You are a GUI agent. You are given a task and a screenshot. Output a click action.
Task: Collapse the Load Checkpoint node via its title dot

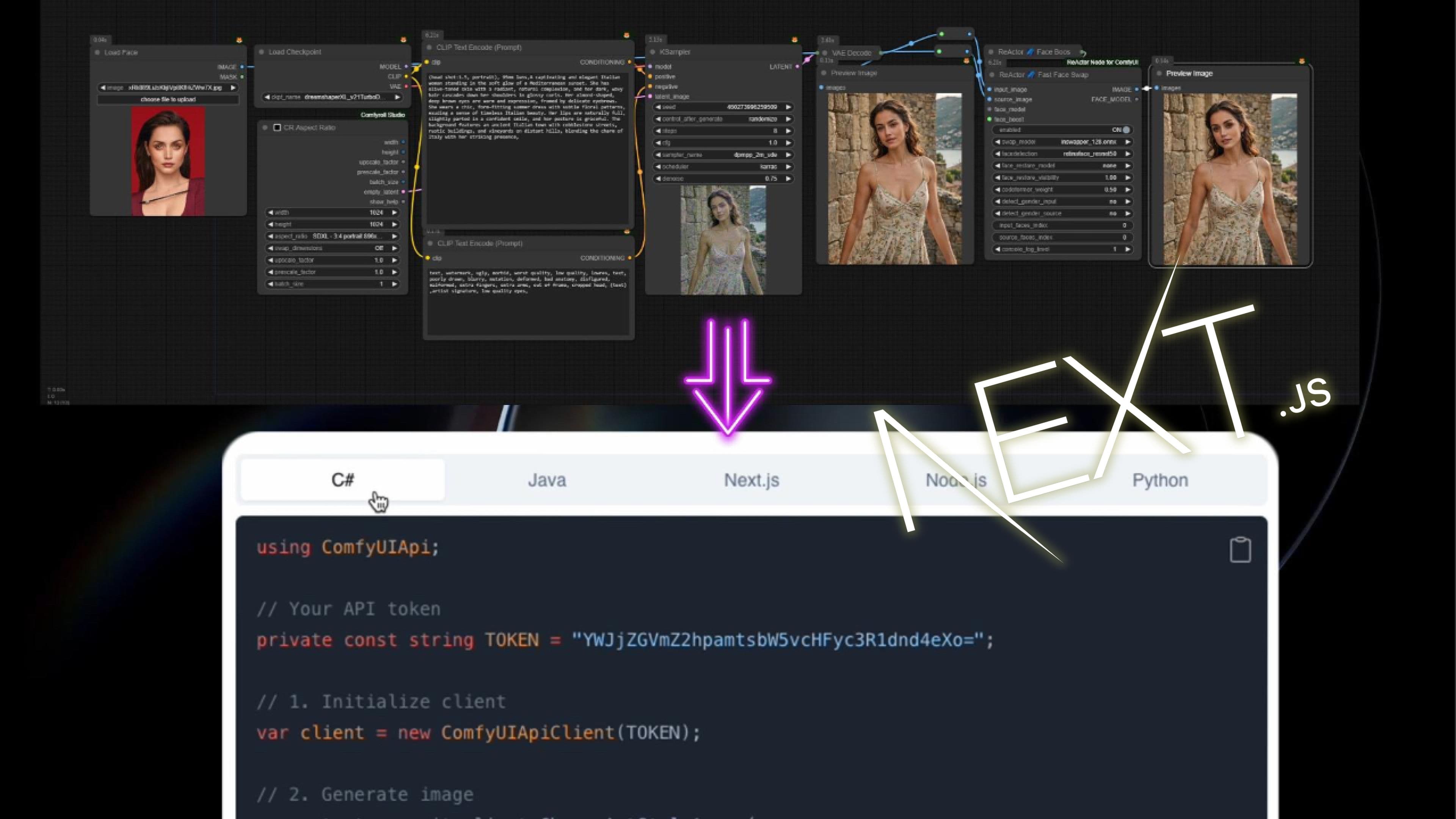(x=262, y=52)
